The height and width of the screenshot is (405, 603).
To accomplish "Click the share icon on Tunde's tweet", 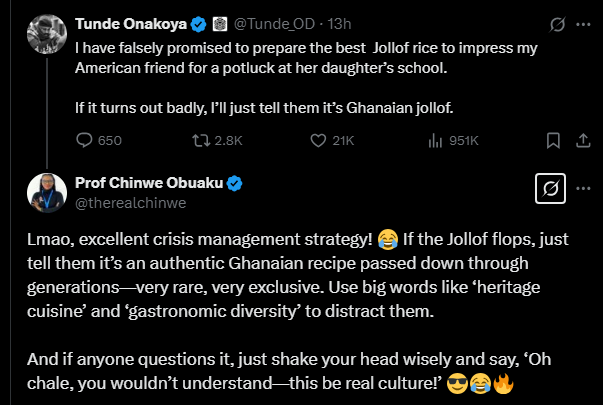I will 580,141.
